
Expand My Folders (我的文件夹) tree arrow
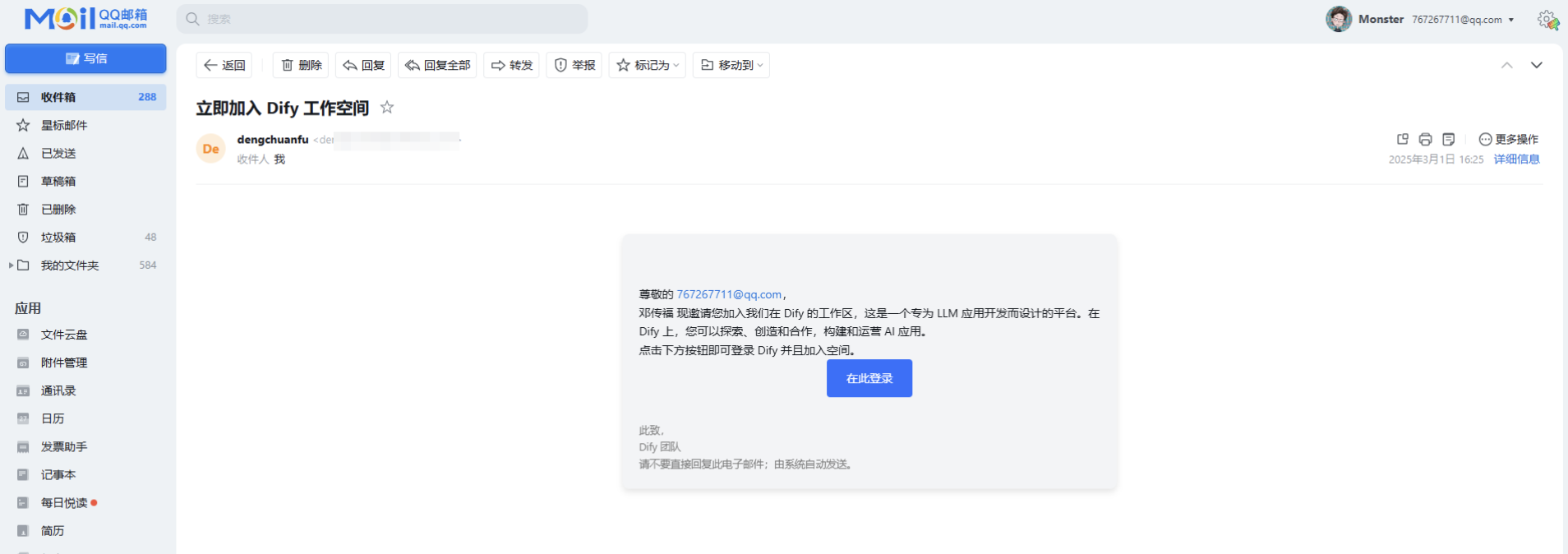(11, 265)
